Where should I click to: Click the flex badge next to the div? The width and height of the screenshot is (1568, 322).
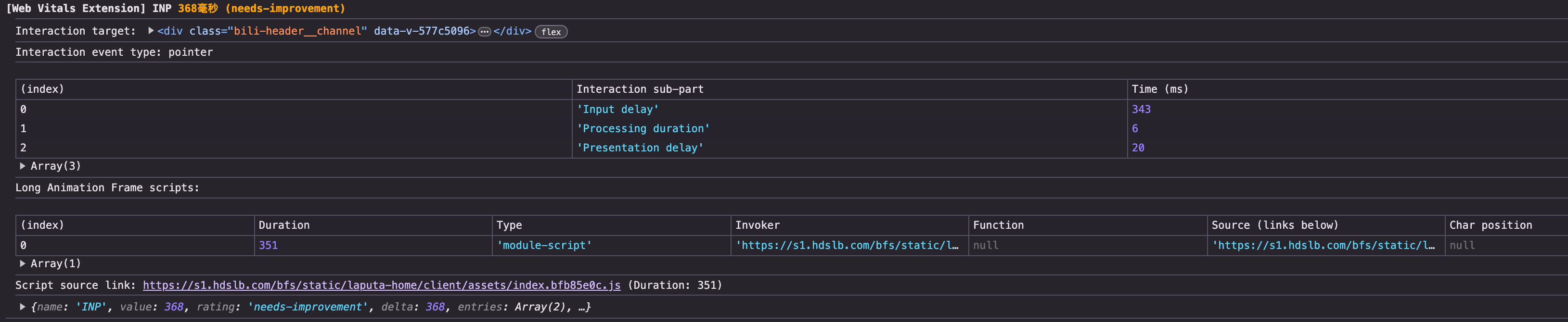click(550, 32)
